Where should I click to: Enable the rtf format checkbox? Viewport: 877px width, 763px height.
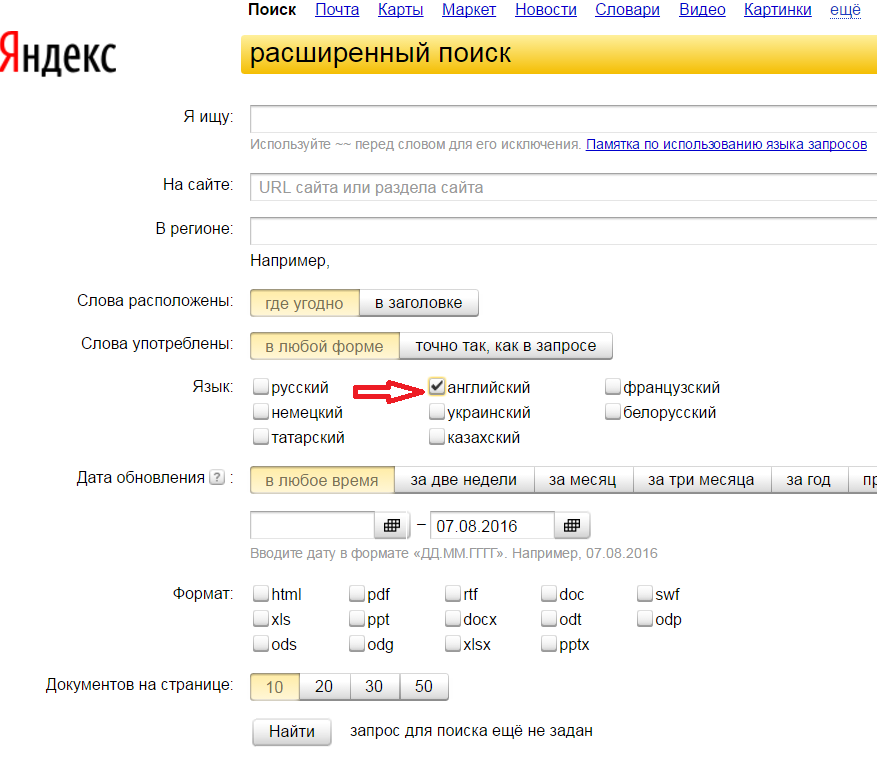pos(453,594)
